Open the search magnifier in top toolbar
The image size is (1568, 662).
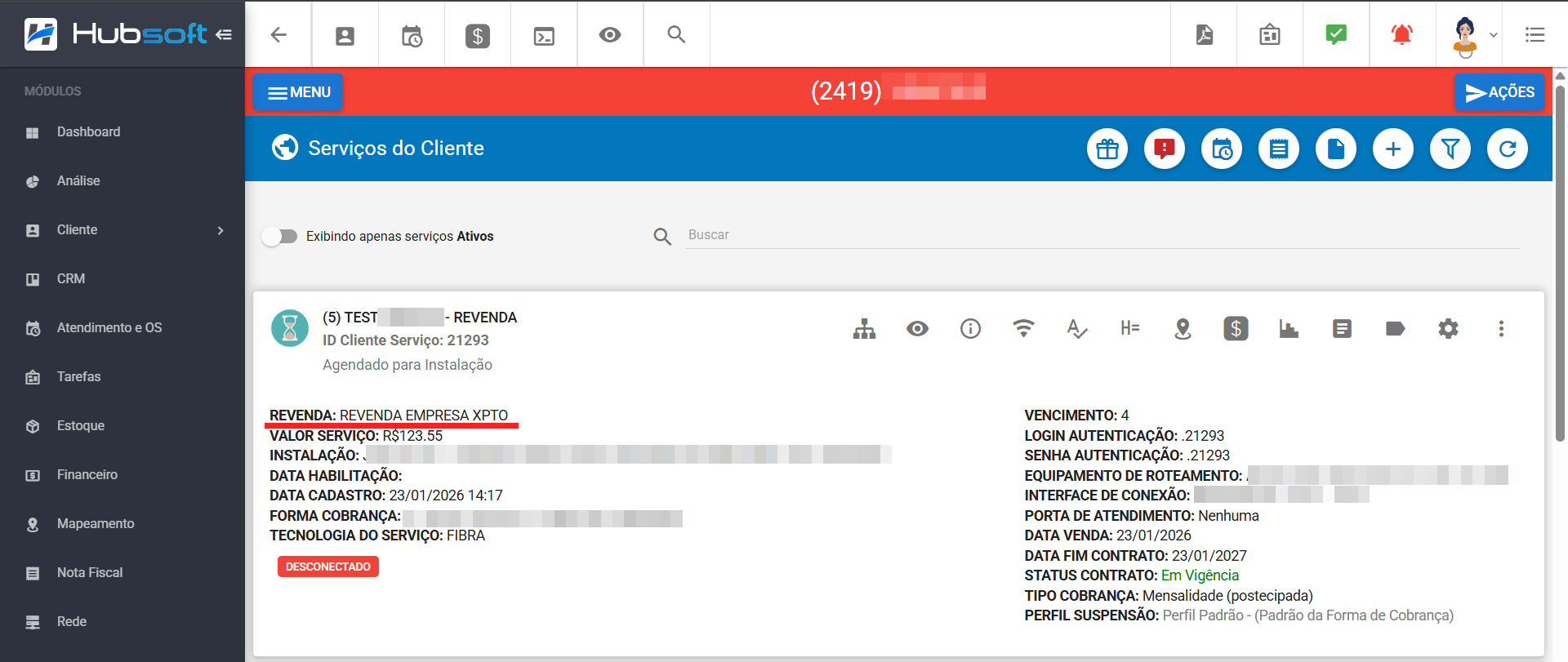click(676, 34)
